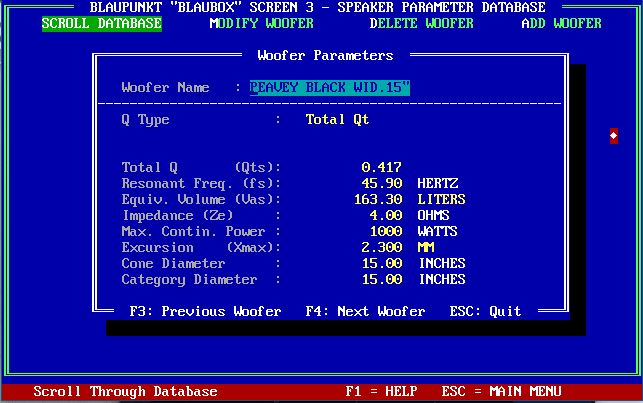643x403 pixels.
Task: Click the Cone Diameter value 15.00
Action: [x=382, y=263]
